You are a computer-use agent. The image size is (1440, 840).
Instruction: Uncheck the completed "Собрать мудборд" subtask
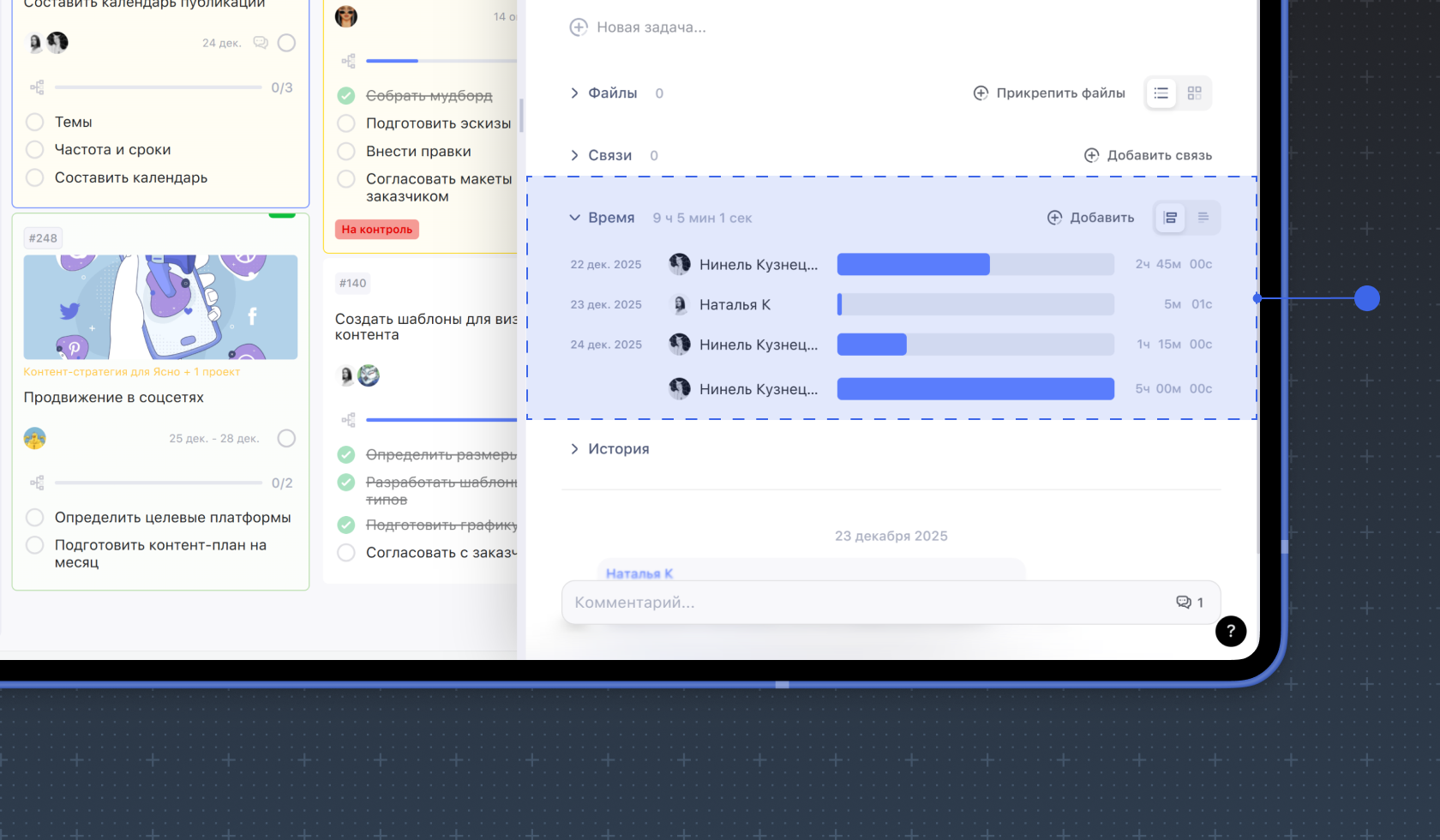[x=346, y=96]
